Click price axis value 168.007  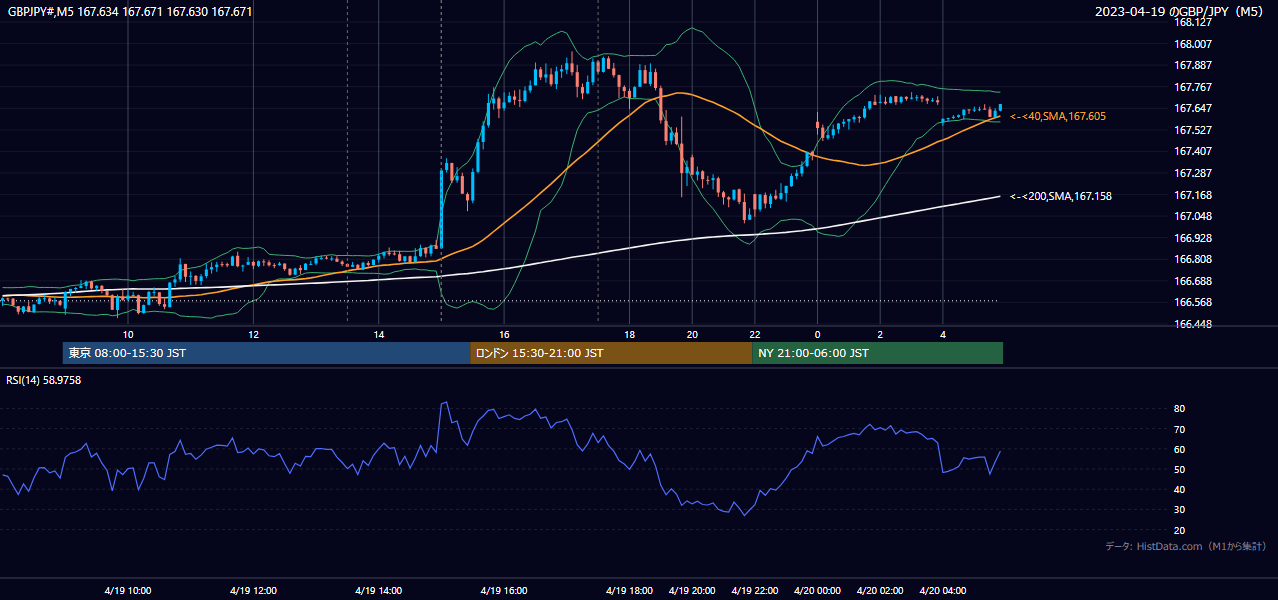tap(1192, 44)
